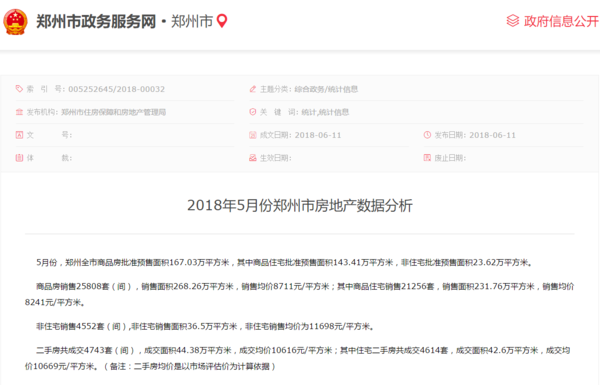Click the icon beside 关键词
Image resolution: width=600 pixels, height=385 pixels.
click(253, 112)
